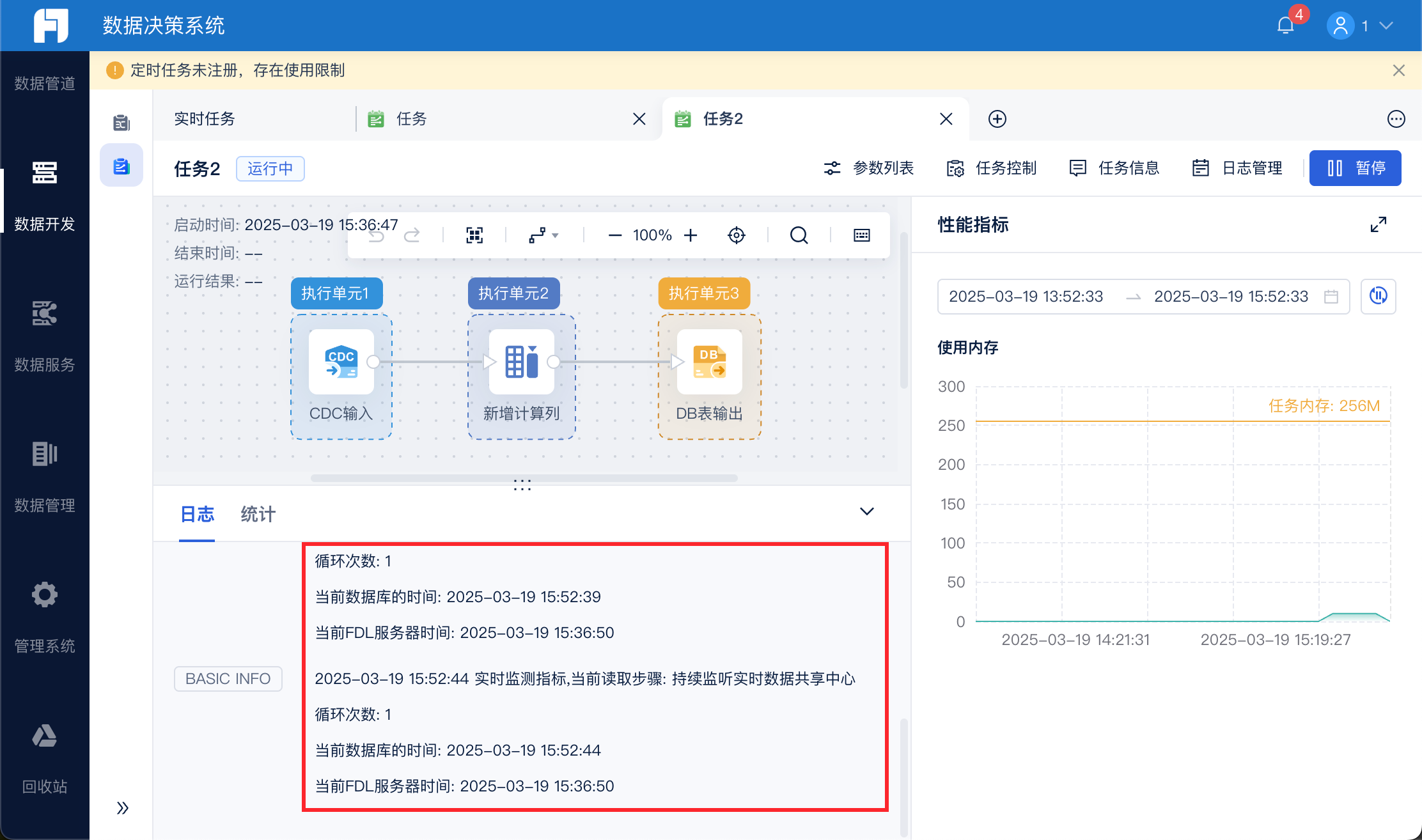
Task: Toggle auto-refresh button beside date range
Action: [x=1378, y=296]
